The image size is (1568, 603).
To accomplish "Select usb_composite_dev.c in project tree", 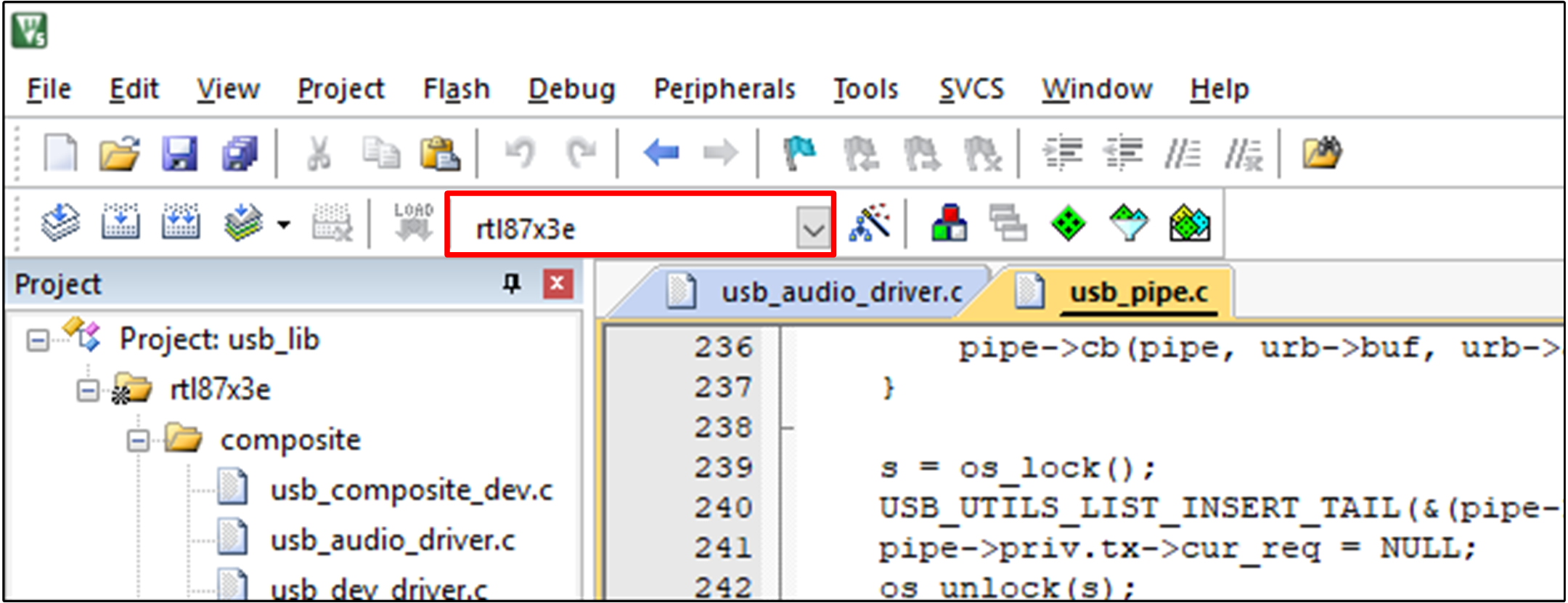I will 411,490.
